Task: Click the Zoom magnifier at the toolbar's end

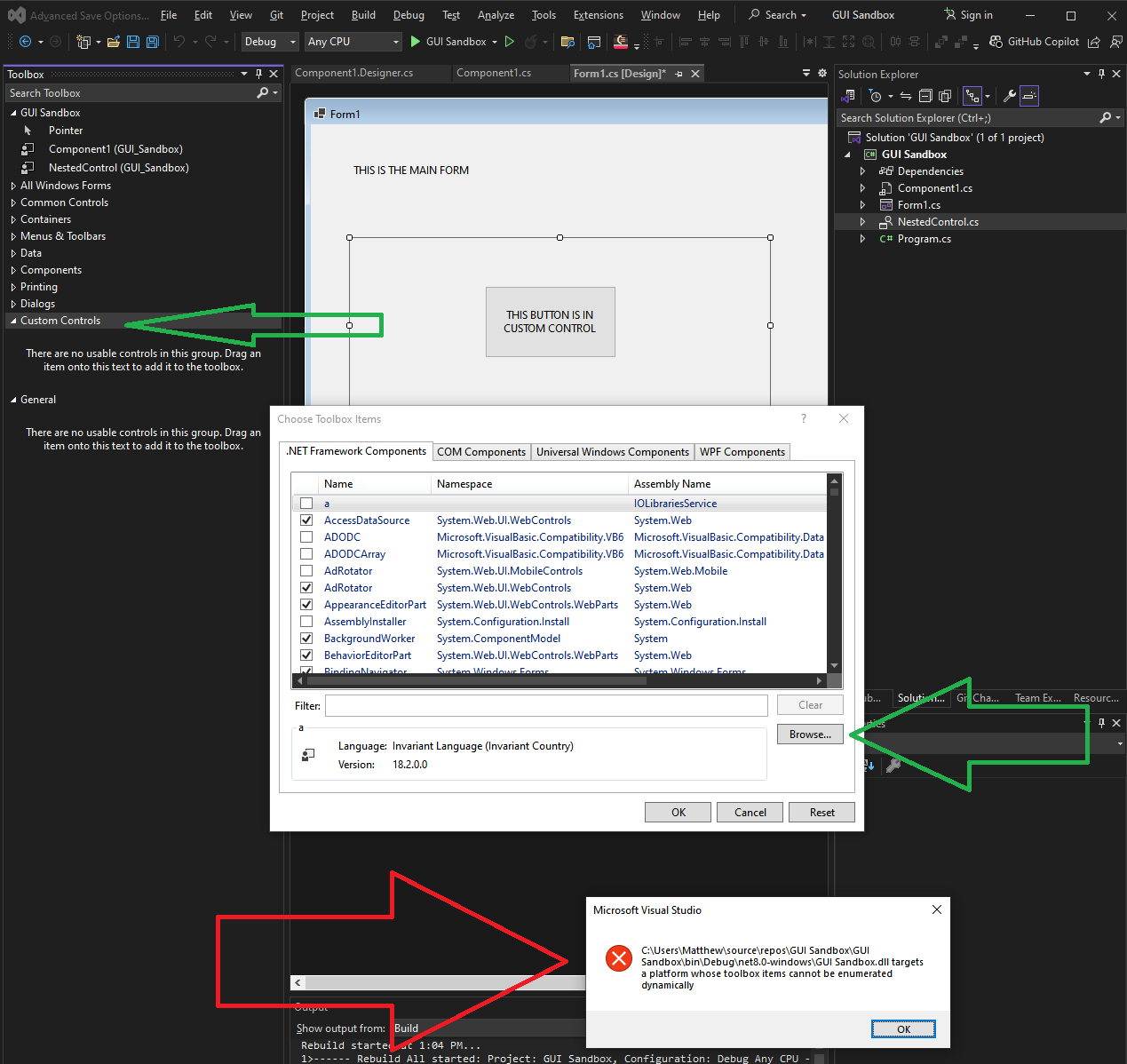Action: [869, 42]
